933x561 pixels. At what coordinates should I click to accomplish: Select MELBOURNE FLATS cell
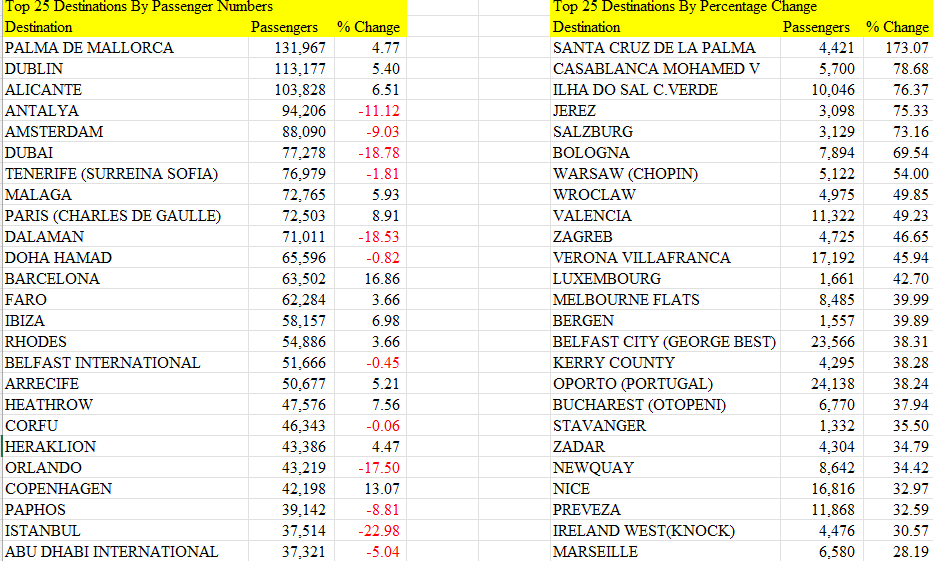point(665,300)
